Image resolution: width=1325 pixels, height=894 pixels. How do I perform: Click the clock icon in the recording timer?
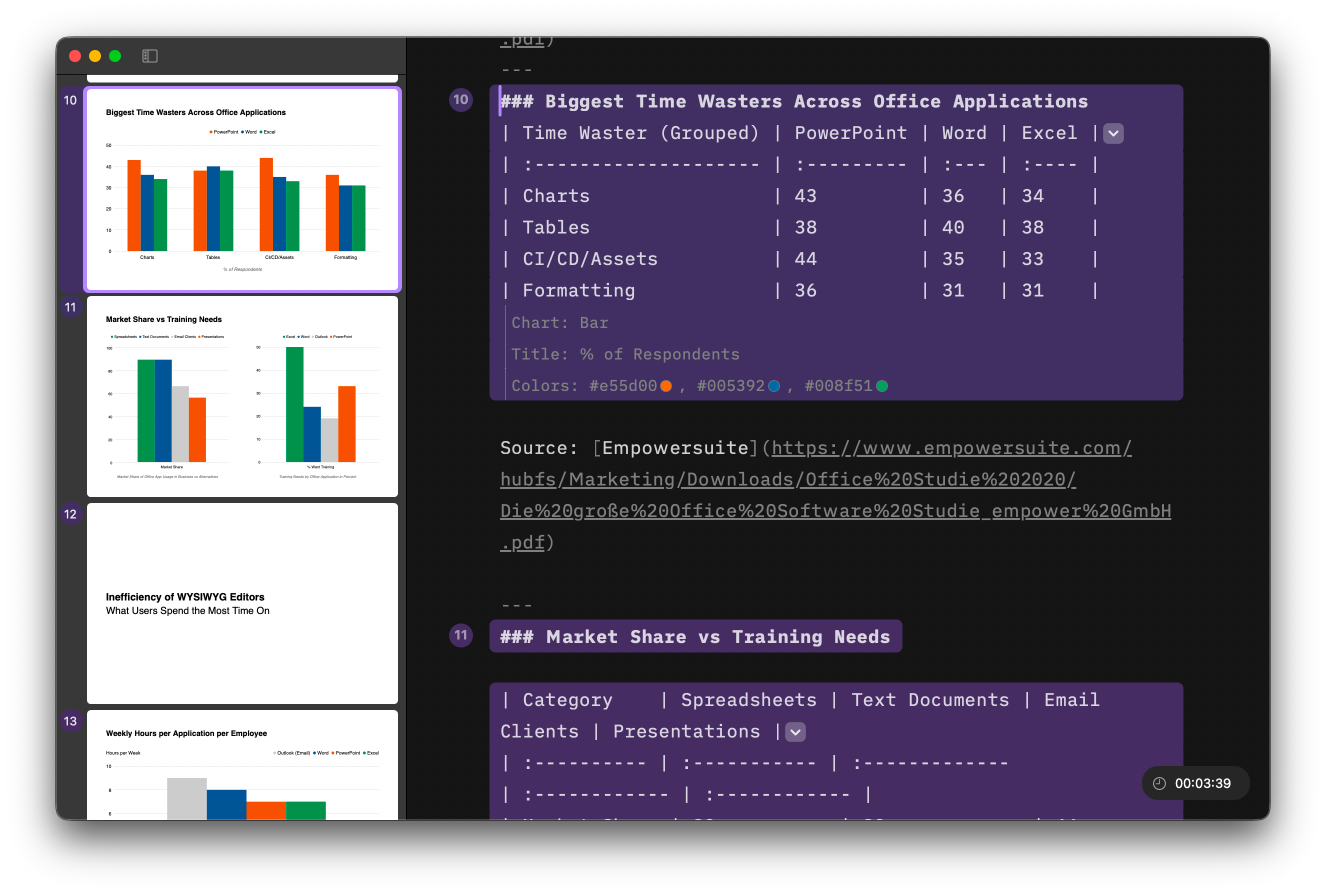(1158, 783)
